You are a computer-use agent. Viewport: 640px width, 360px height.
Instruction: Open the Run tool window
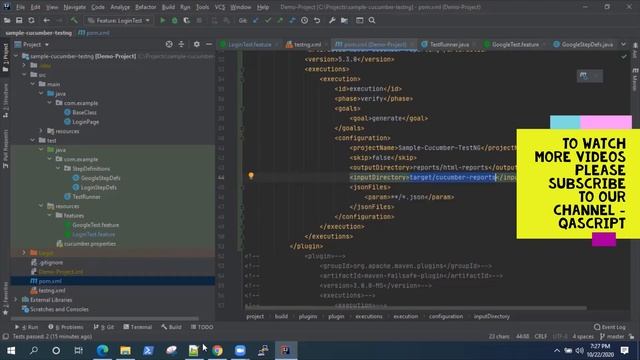coord(27,327)
